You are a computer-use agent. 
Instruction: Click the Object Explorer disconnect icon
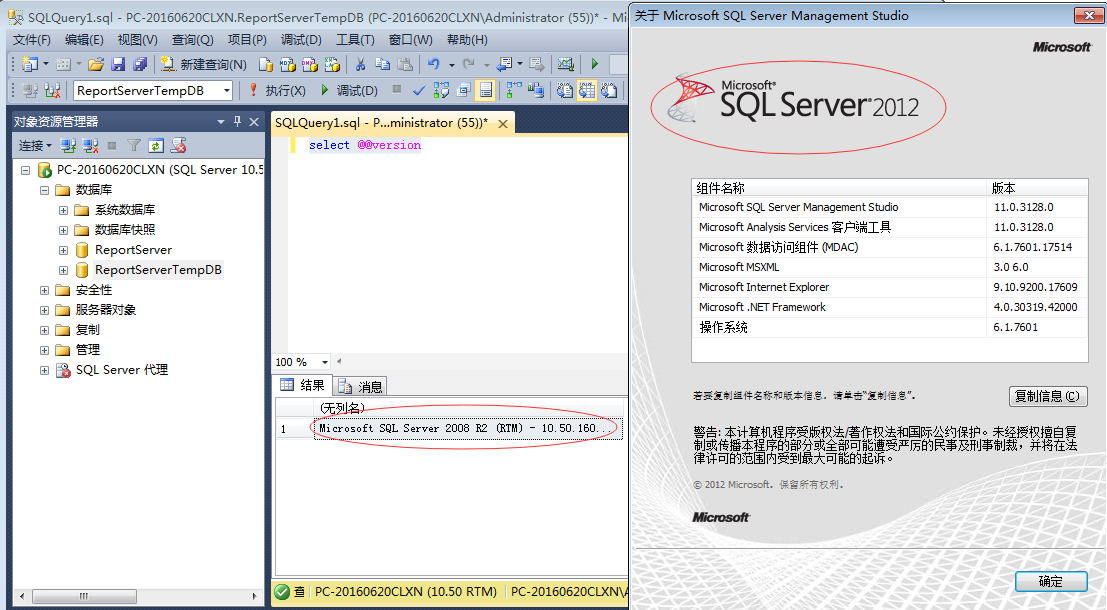coord(90,145)
